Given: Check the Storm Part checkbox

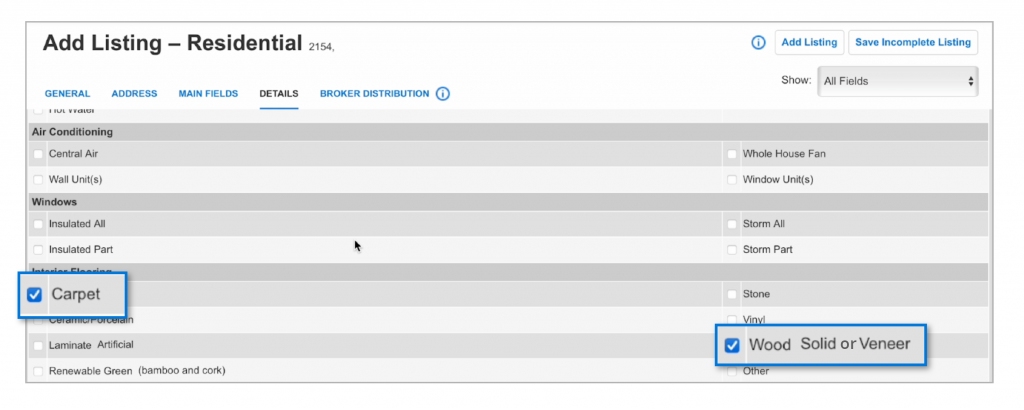Looking at the screenshot, I should click(x=732, y=249).
